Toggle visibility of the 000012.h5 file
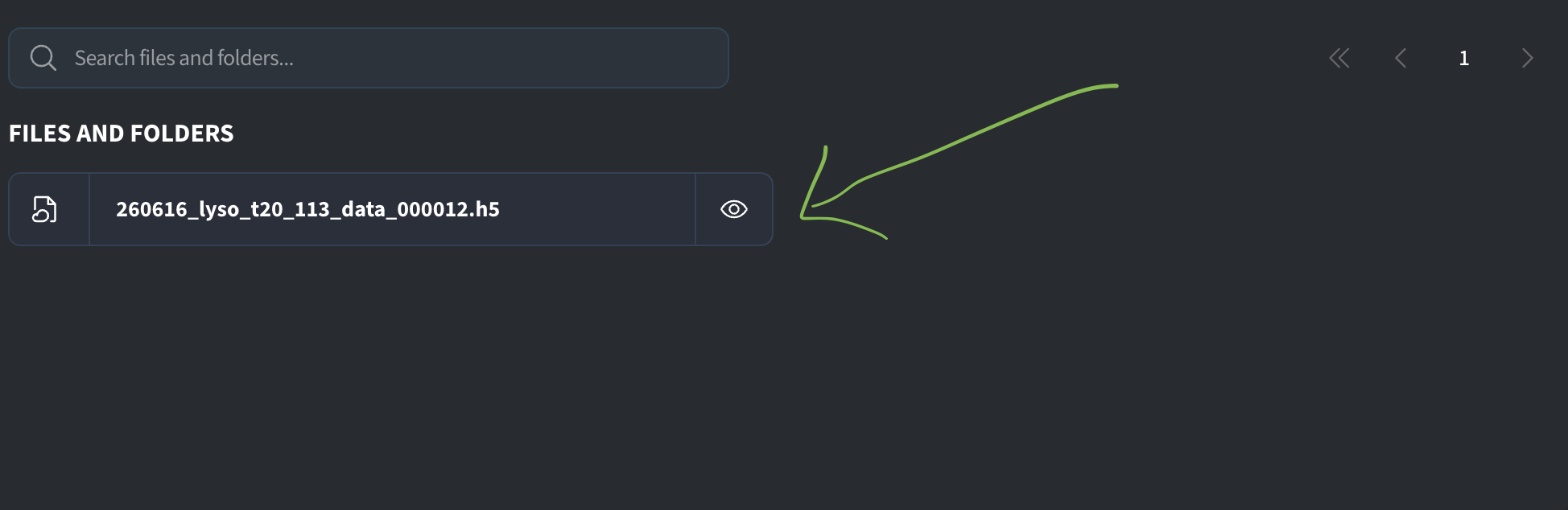This screenshot has width=1568, height=510. tap(733, 209)
